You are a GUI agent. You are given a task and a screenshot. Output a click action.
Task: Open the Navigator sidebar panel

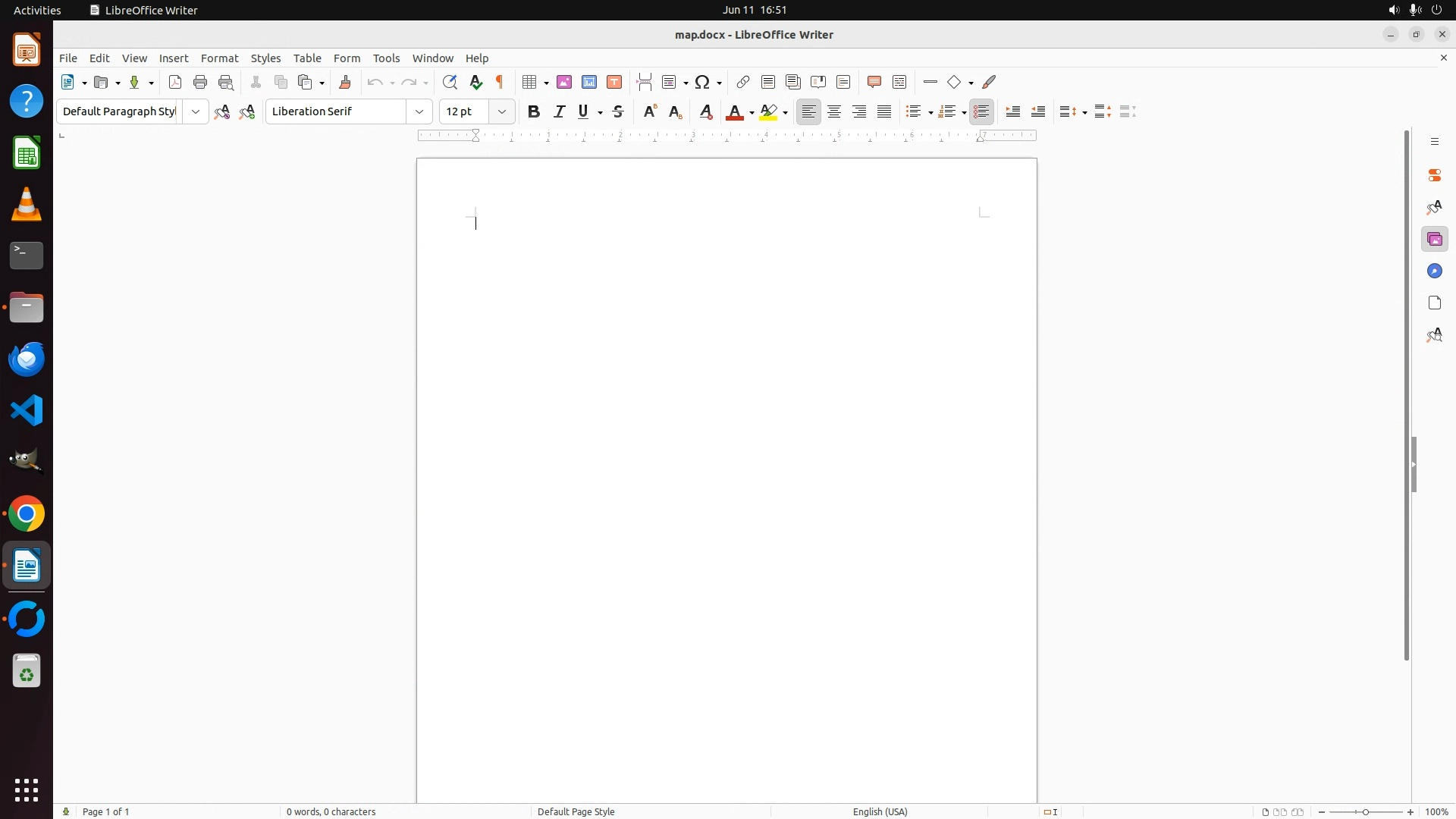click(1435, 271)
